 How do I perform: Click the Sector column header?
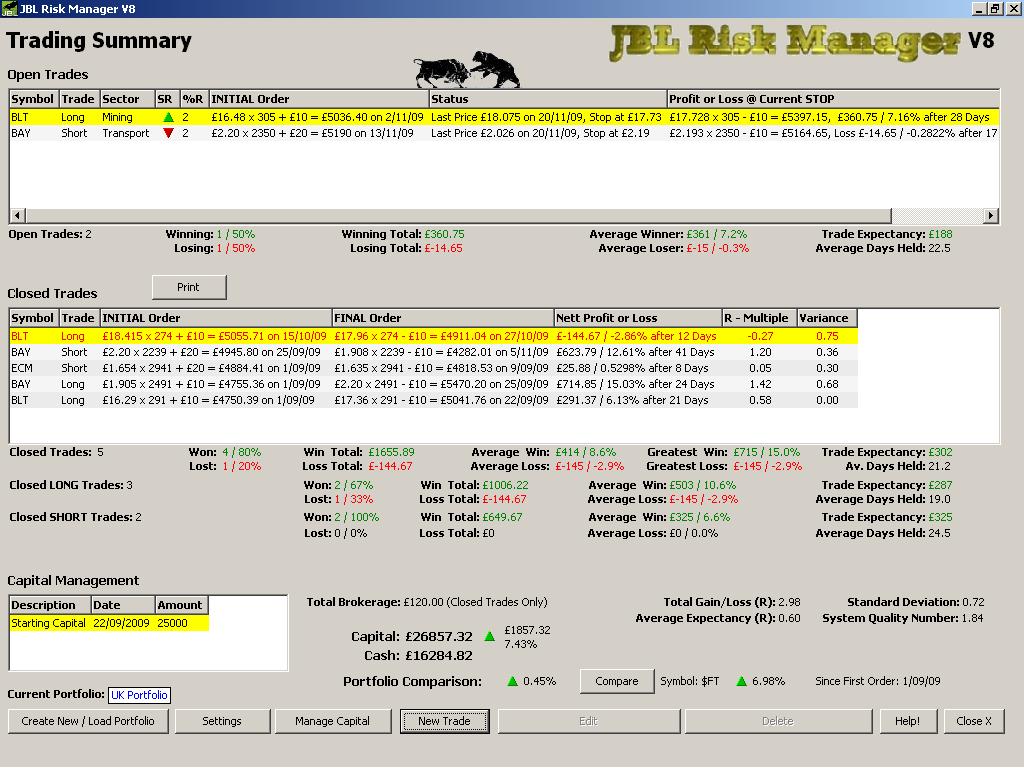coord(127,99)
